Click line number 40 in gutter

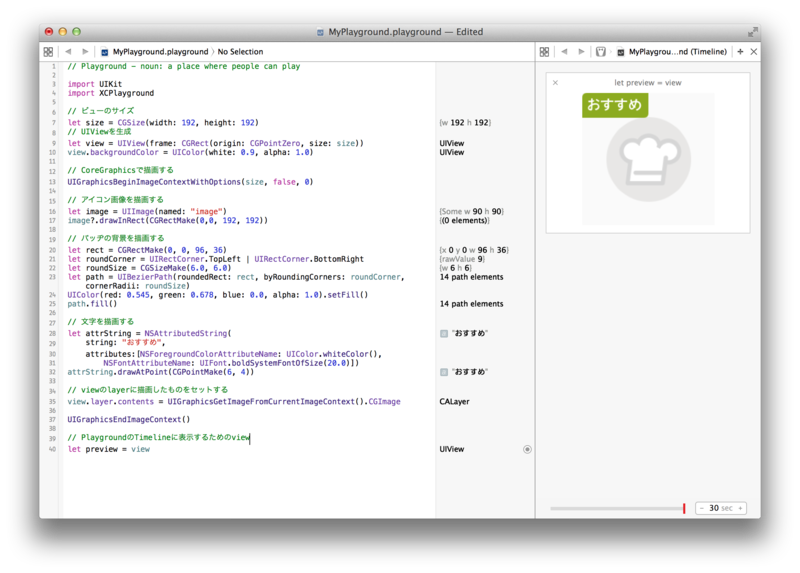[x=52, y=449]
